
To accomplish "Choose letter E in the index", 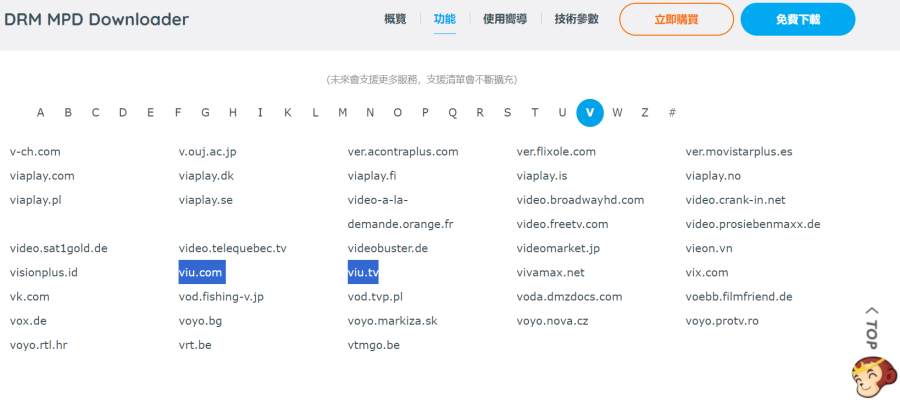I will (x=150, y=112).
